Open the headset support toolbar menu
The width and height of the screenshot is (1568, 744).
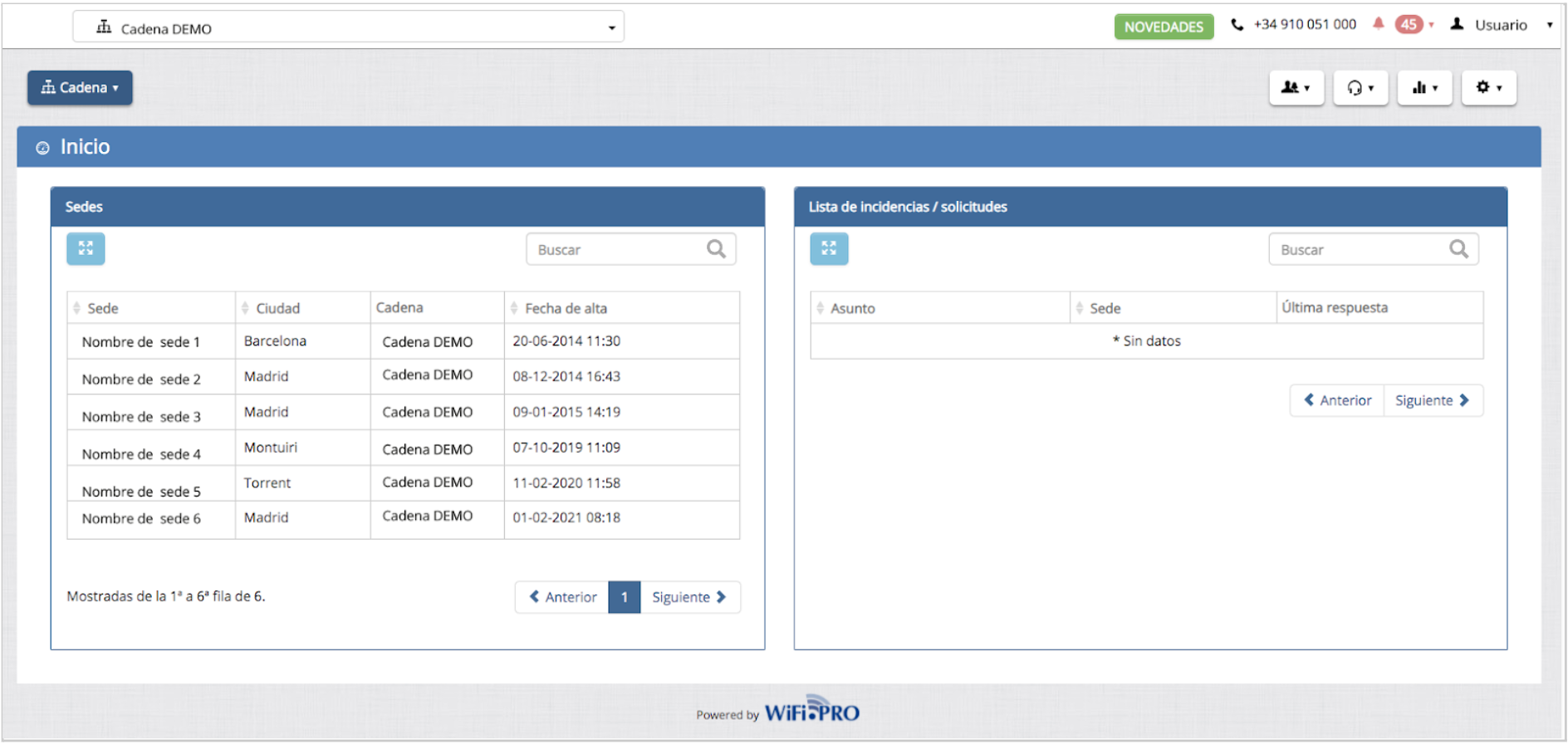tap(1360, 88)
